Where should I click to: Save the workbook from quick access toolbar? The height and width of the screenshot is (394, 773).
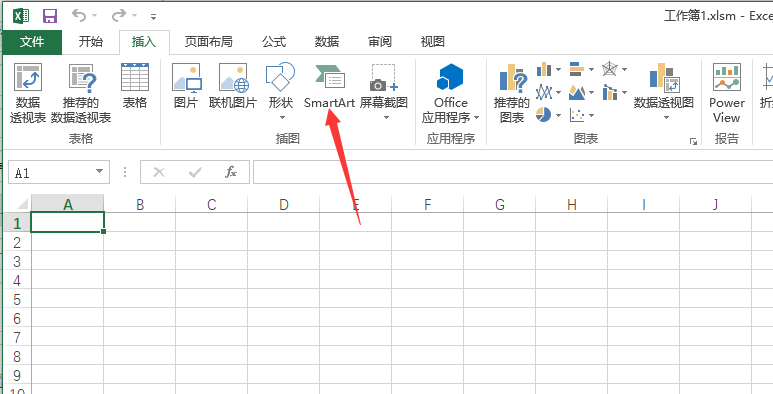click(x=50, y=16)
